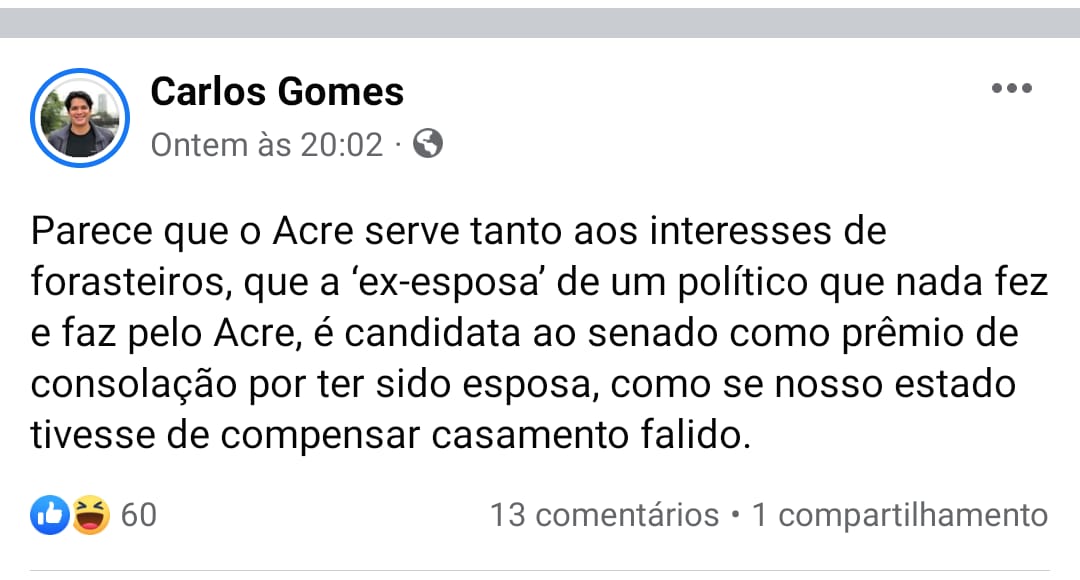Open the three-dot post options menu
Image resolution: width=1080 pixels, height=580 pixels.
(1011, 89)
